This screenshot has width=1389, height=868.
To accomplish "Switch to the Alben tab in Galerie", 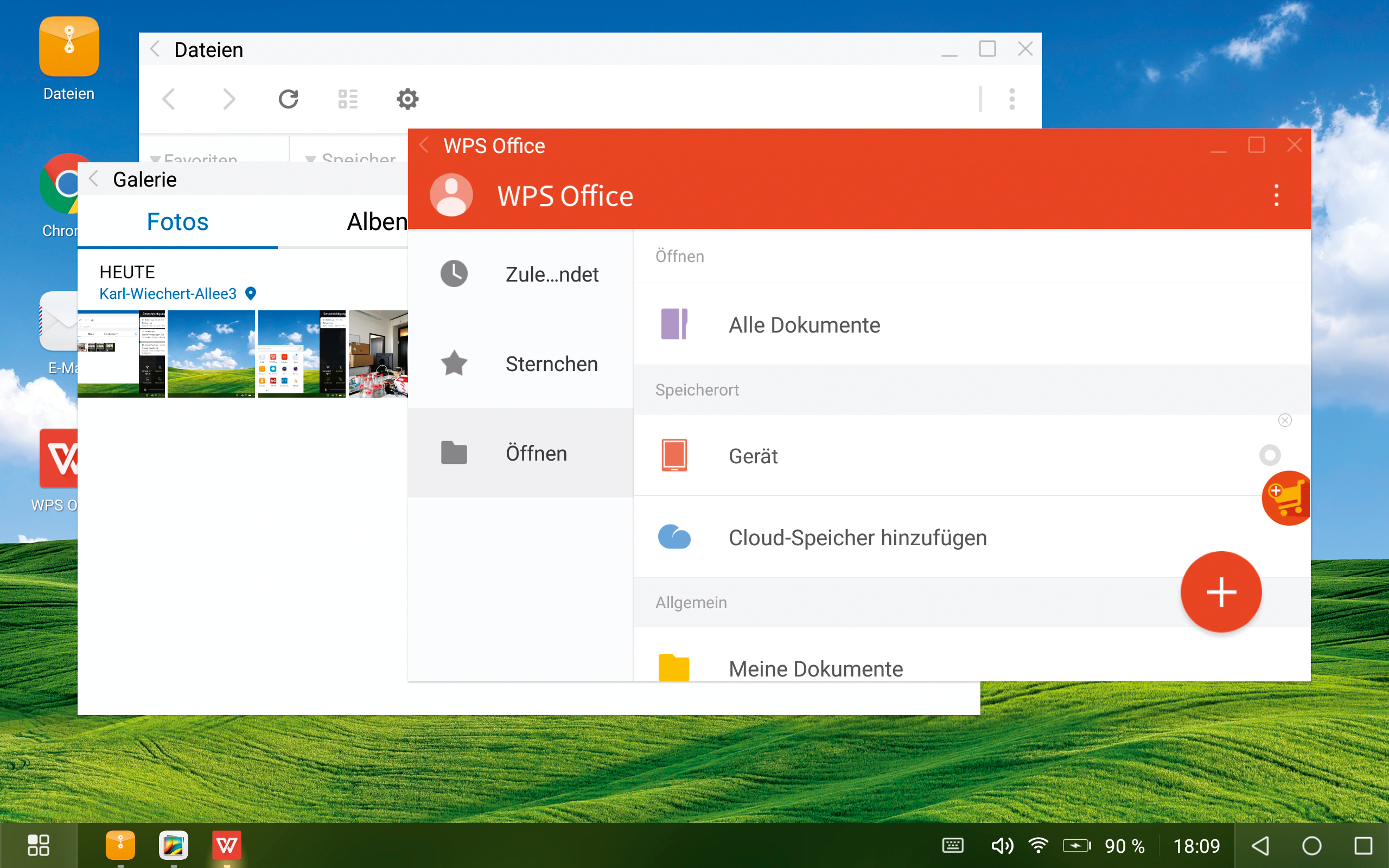I will (377, 221).
